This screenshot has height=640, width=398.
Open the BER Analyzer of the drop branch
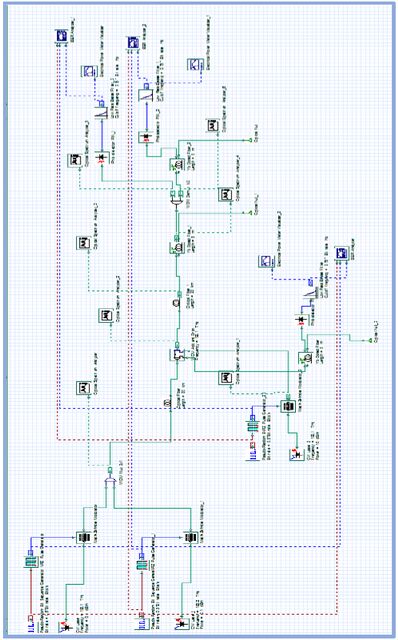pyautogui.click(x=340, y=253)
